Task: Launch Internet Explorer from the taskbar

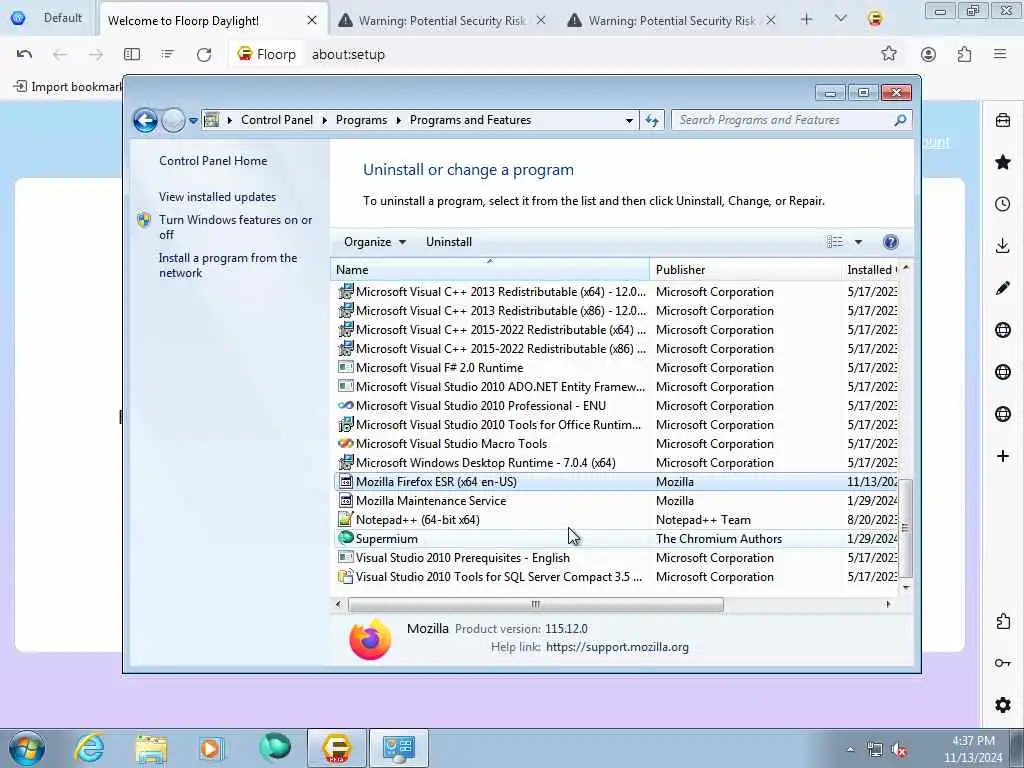Action: [89, 748]
